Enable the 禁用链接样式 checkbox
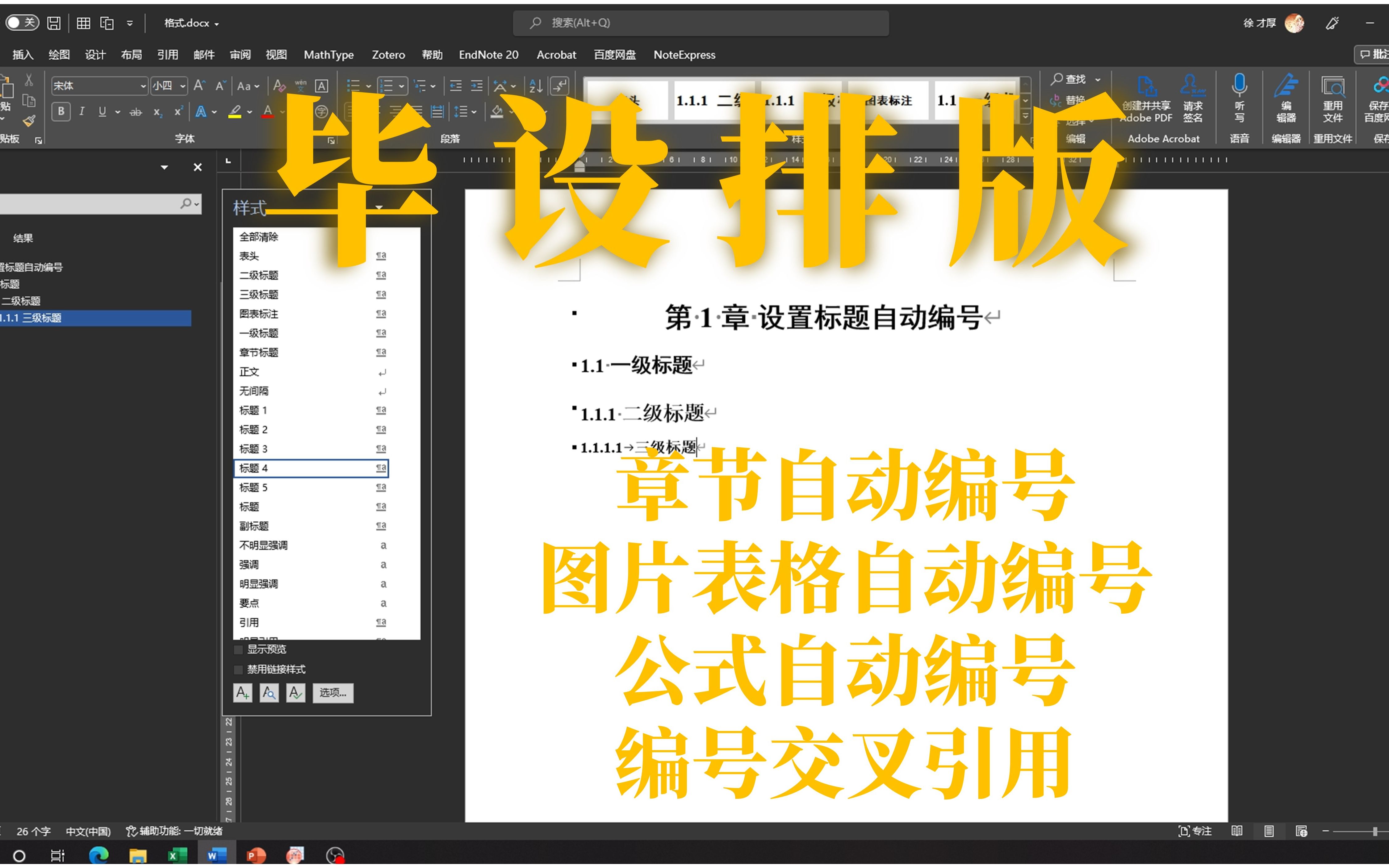The image size is (1389, 868). point(238,670)
